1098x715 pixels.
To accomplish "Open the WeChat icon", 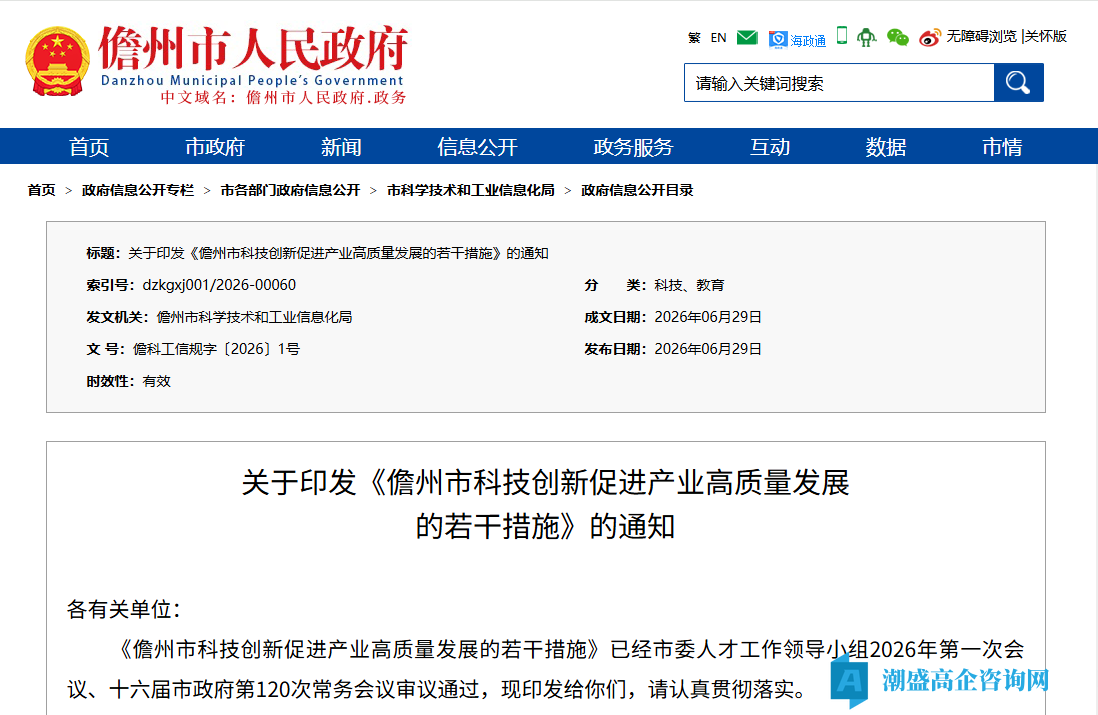I will (x=898, y=37).
